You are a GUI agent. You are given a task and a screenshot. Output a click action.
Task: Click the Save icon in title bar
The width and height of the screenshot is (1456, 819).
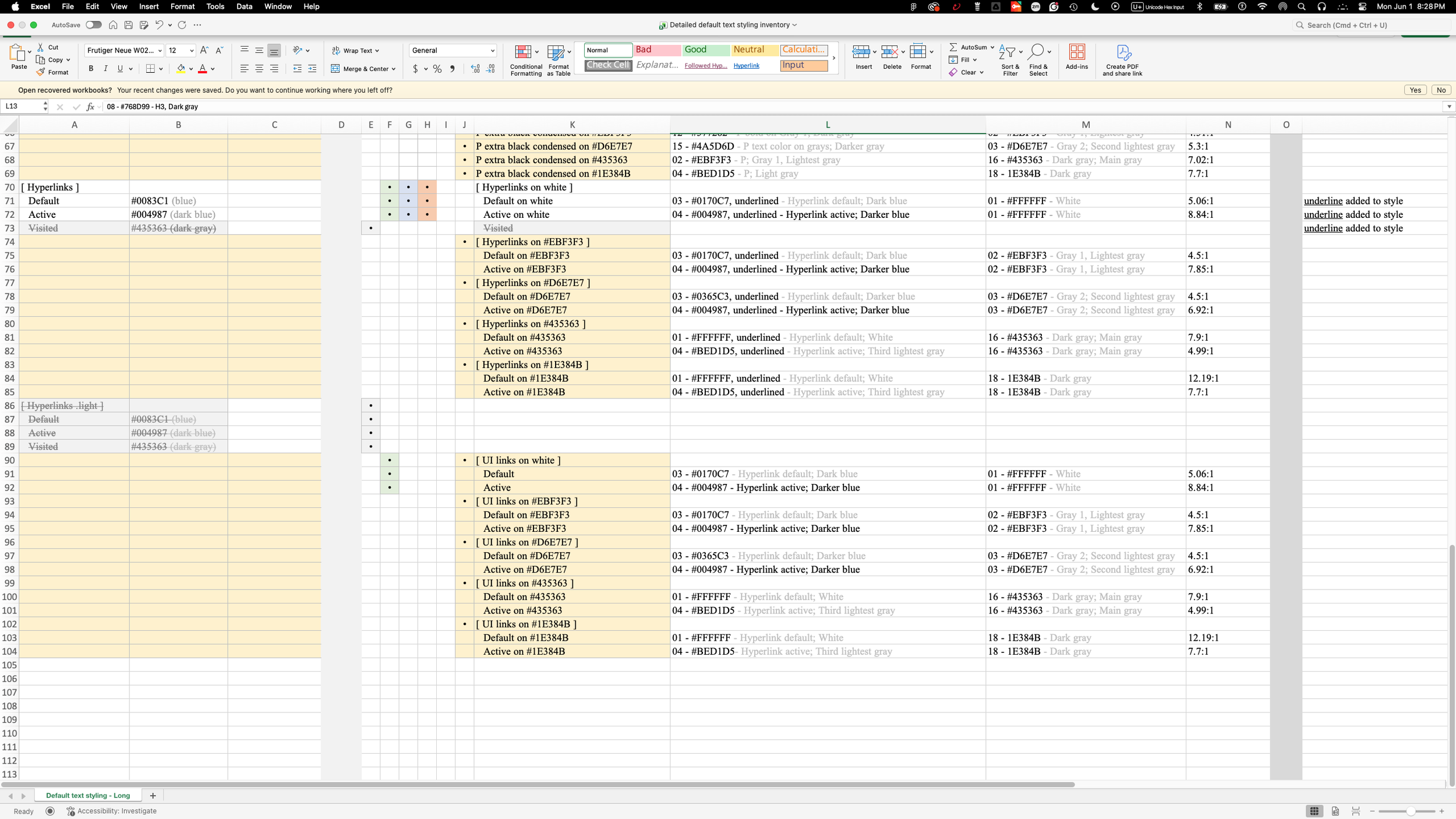point(129,25)
